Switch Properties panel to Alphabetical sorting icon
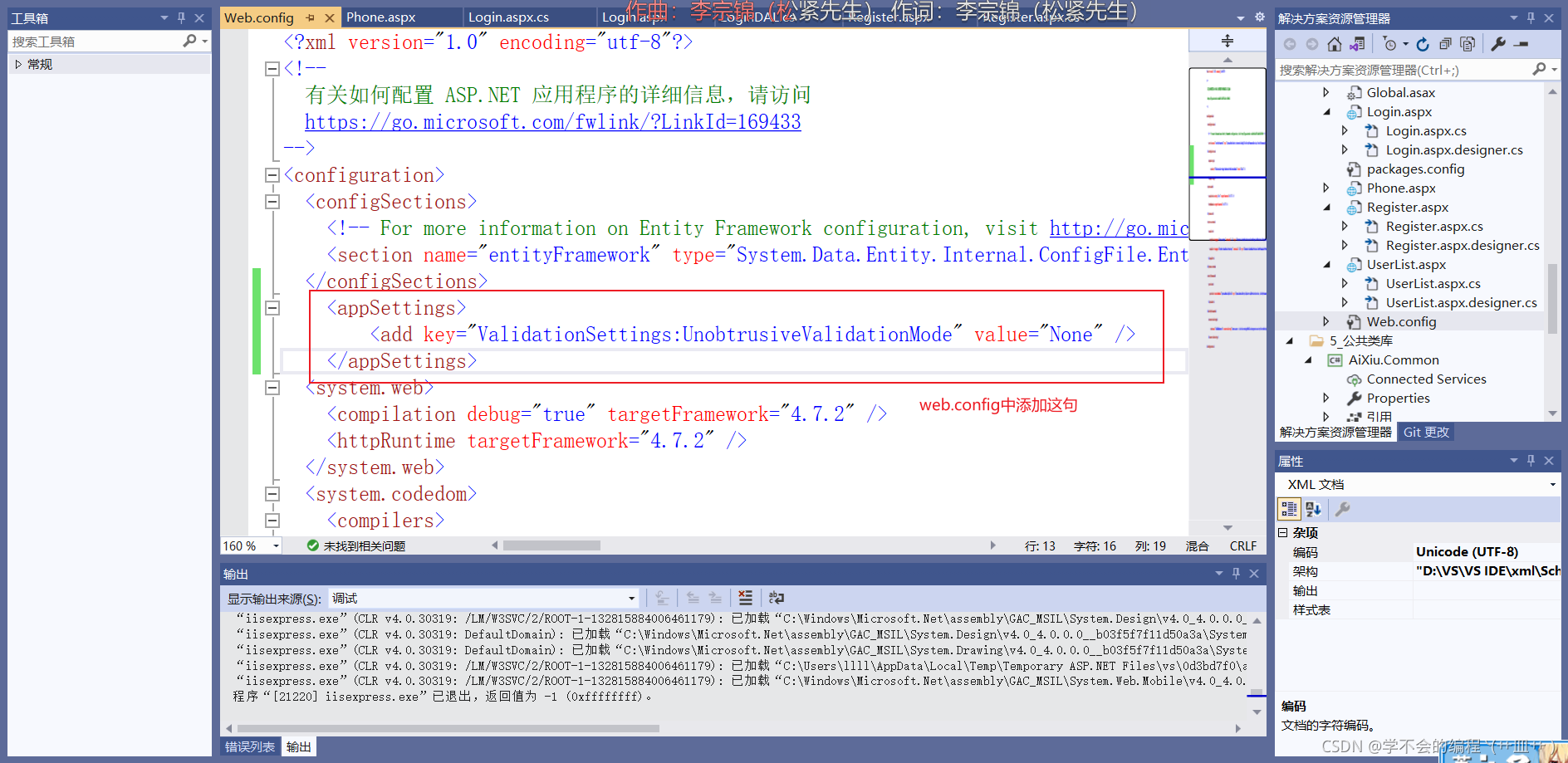This screenshot has width=1568, height=763. [x=1313, y=509]
